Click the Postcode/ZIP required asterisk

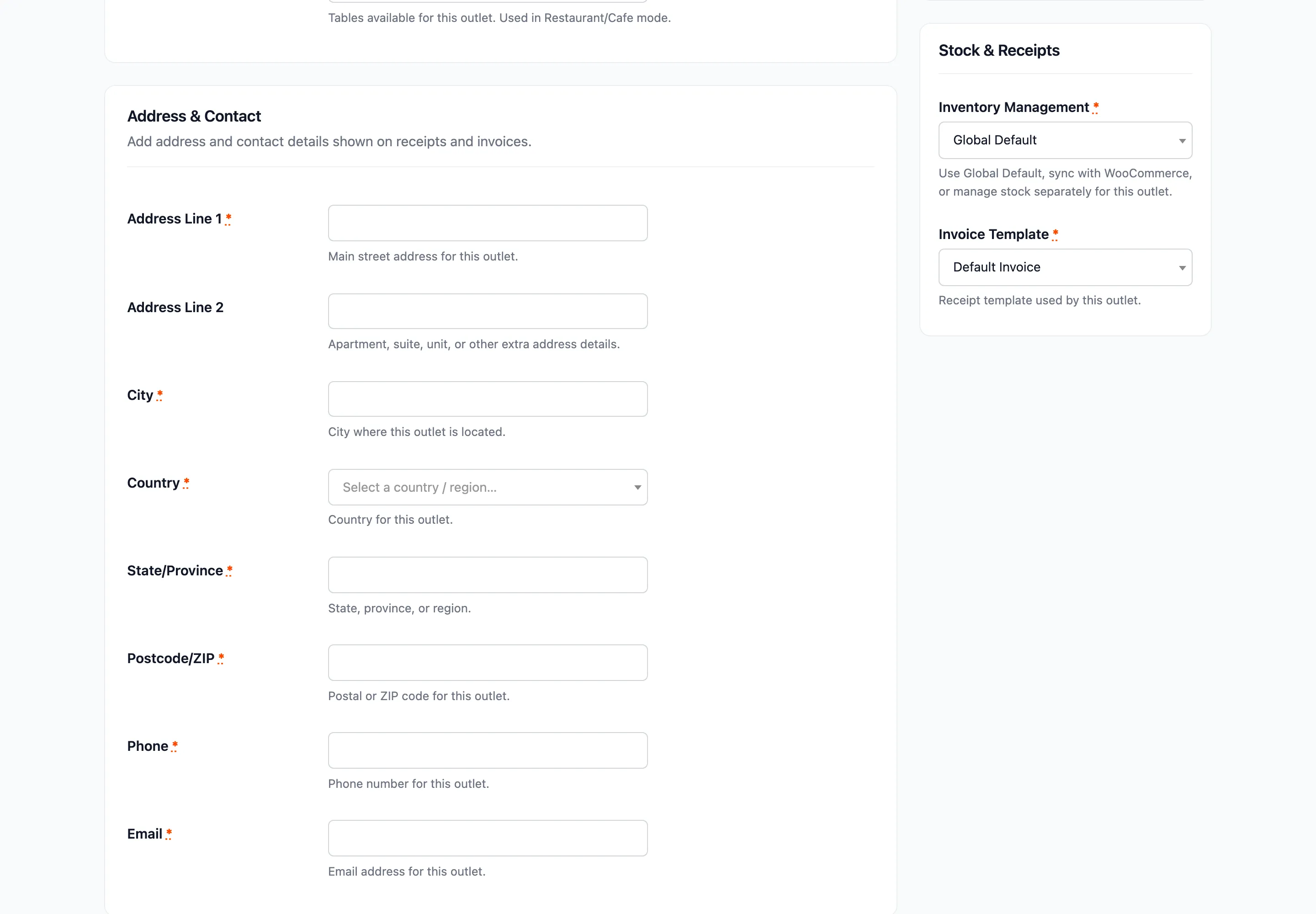[x=221, y=659]
